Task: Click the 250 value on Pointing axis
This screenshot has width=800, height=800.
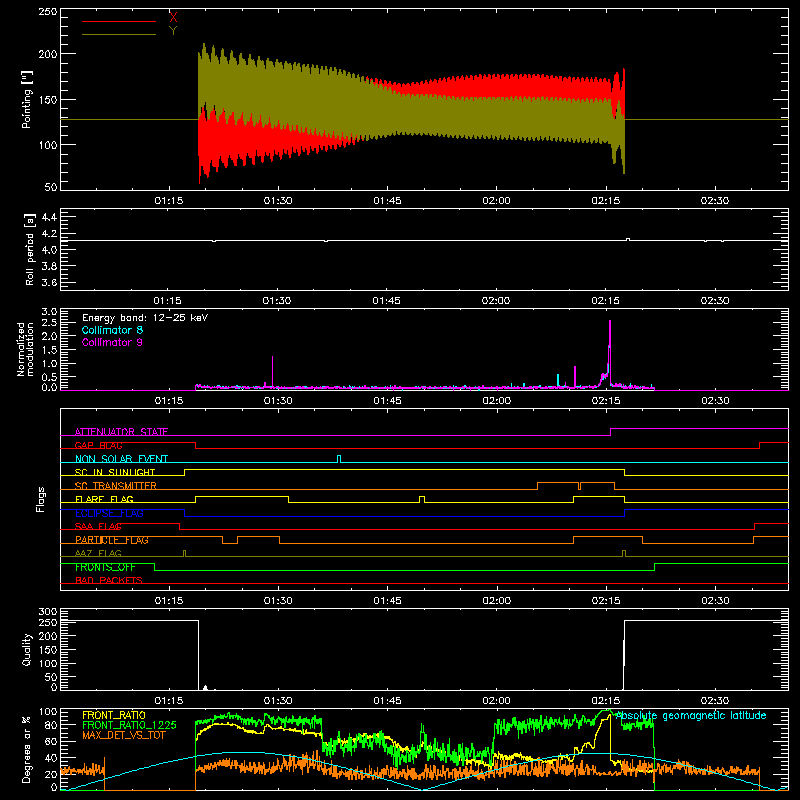Action: (47, 12)
